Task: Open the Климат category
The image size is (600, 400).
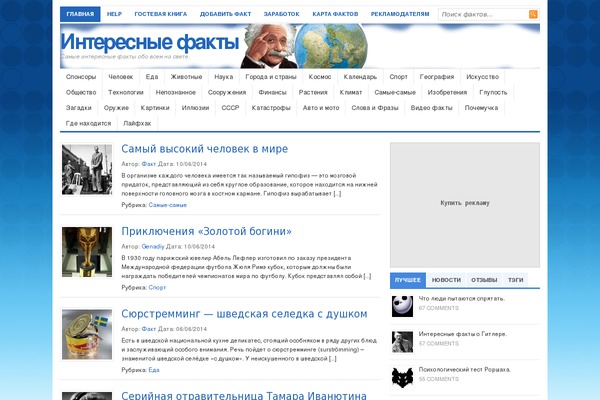Action: (x=351, y=92)
